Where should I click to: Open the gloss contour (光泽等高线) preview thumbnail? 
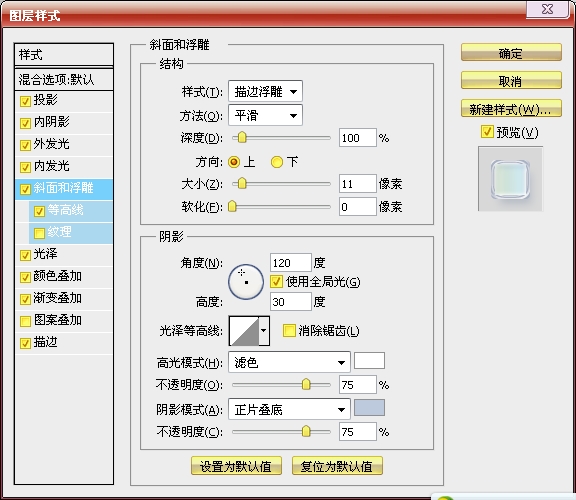tap(244, 331)
